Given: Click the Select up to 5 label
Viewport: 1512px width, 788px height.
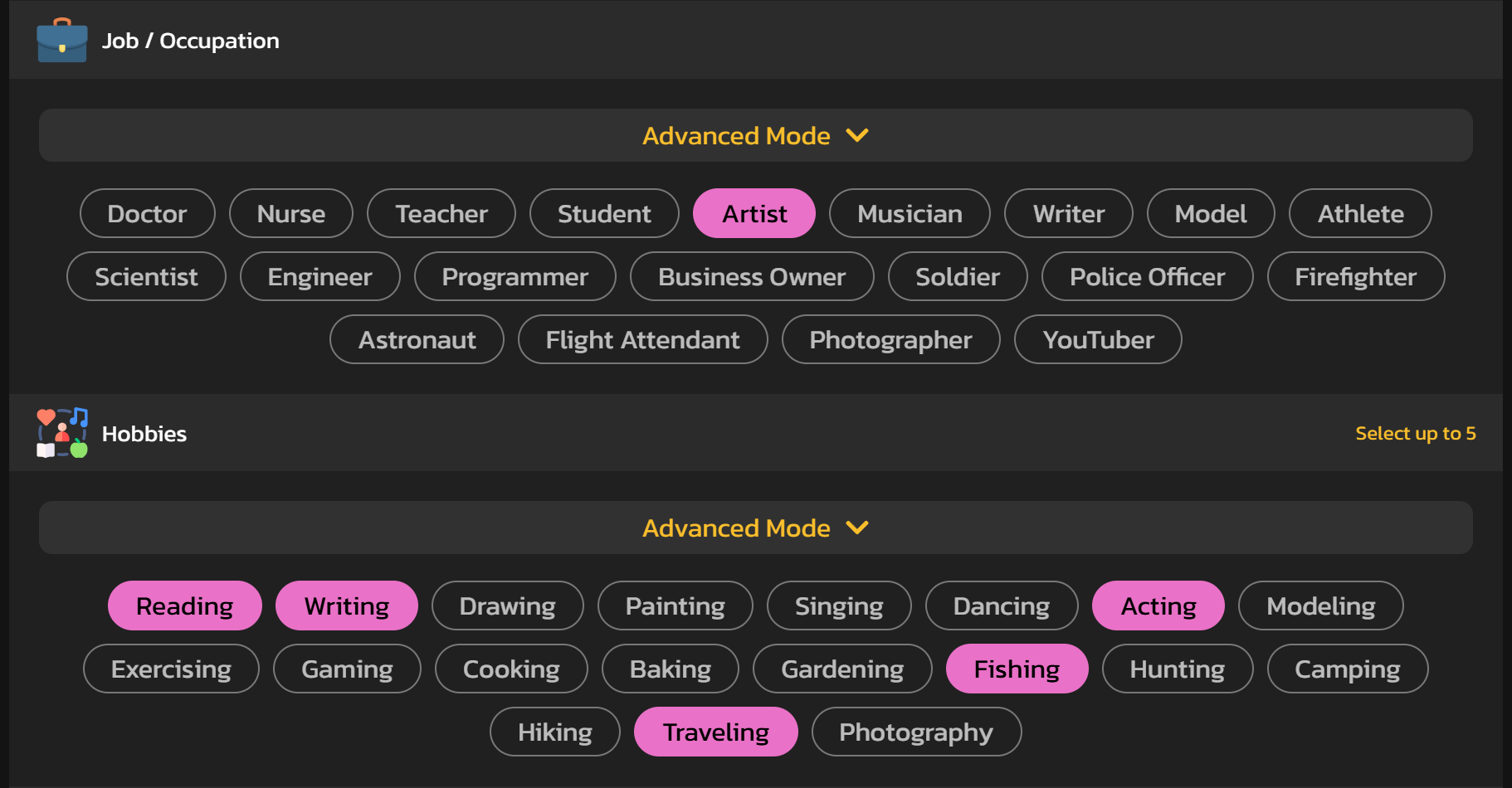Looking at the screenshot, I should [1416, 433].
